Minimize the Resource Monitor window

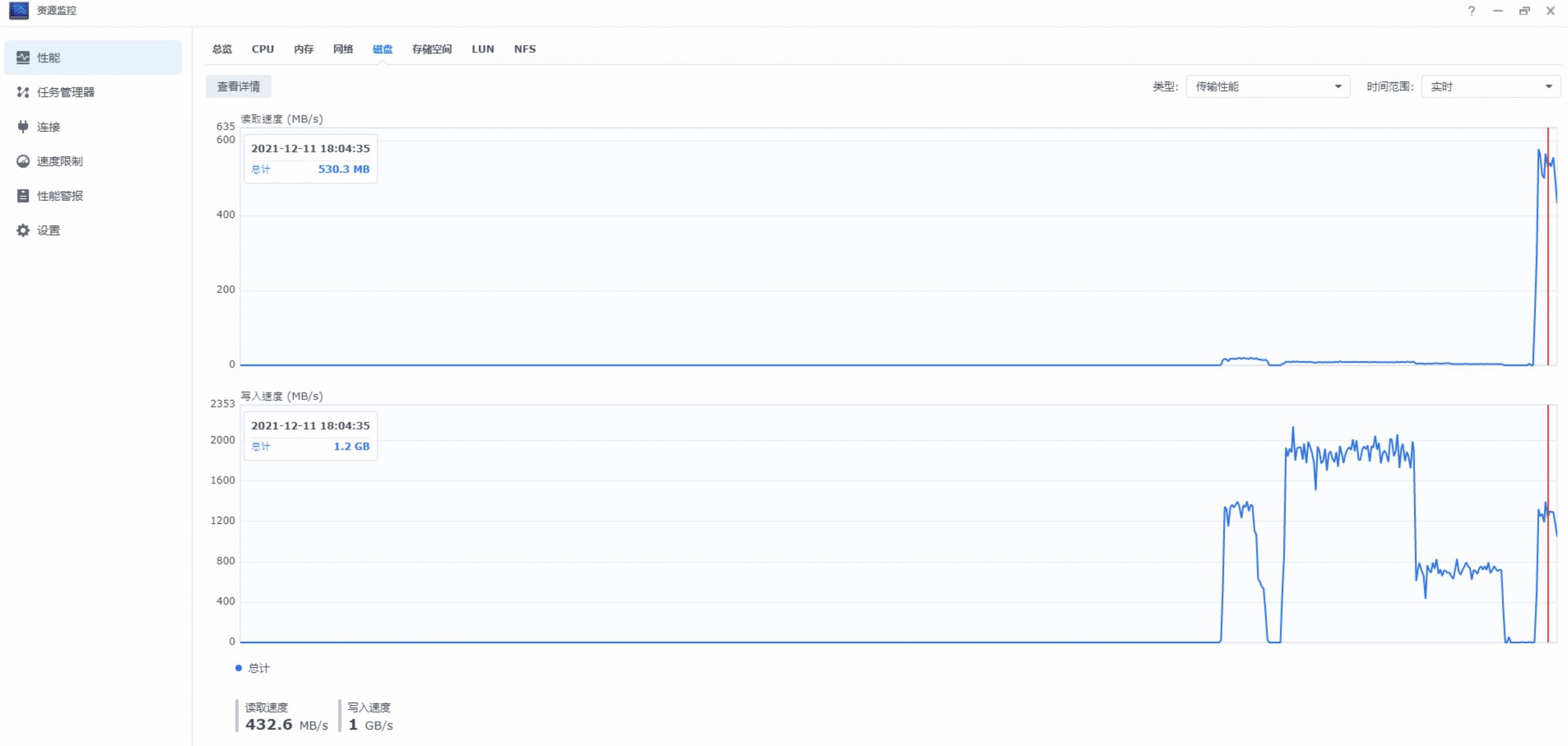click(x=1498, y=11)
